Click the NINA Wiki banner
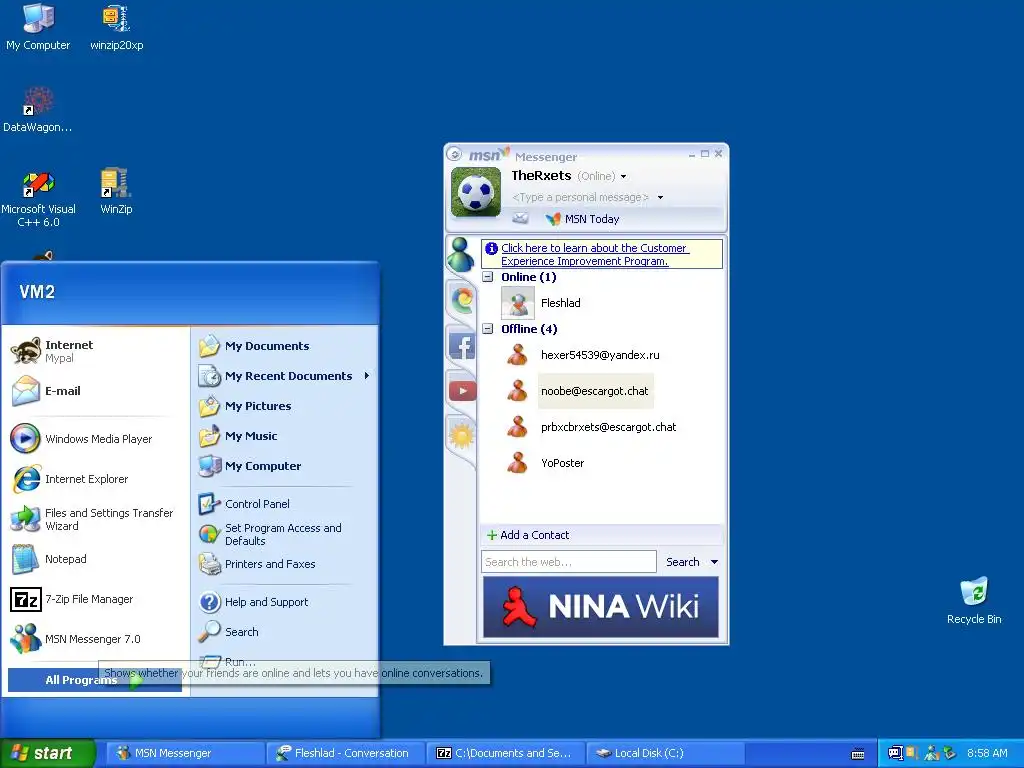This screenshot has width=1024, height=768. coord(601,607)
